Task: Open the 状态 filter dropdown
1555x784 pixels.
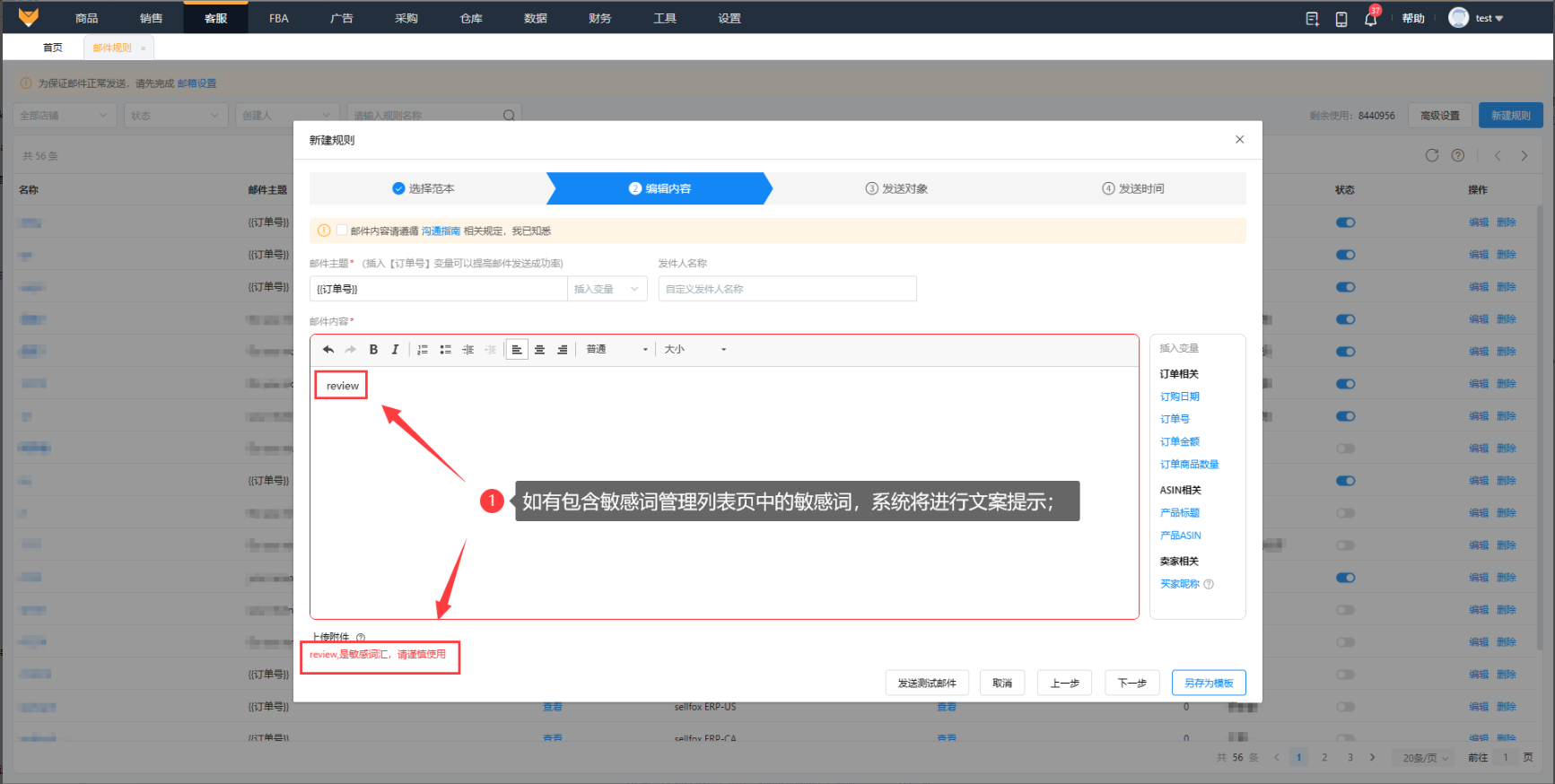Action: click(176, 115)
